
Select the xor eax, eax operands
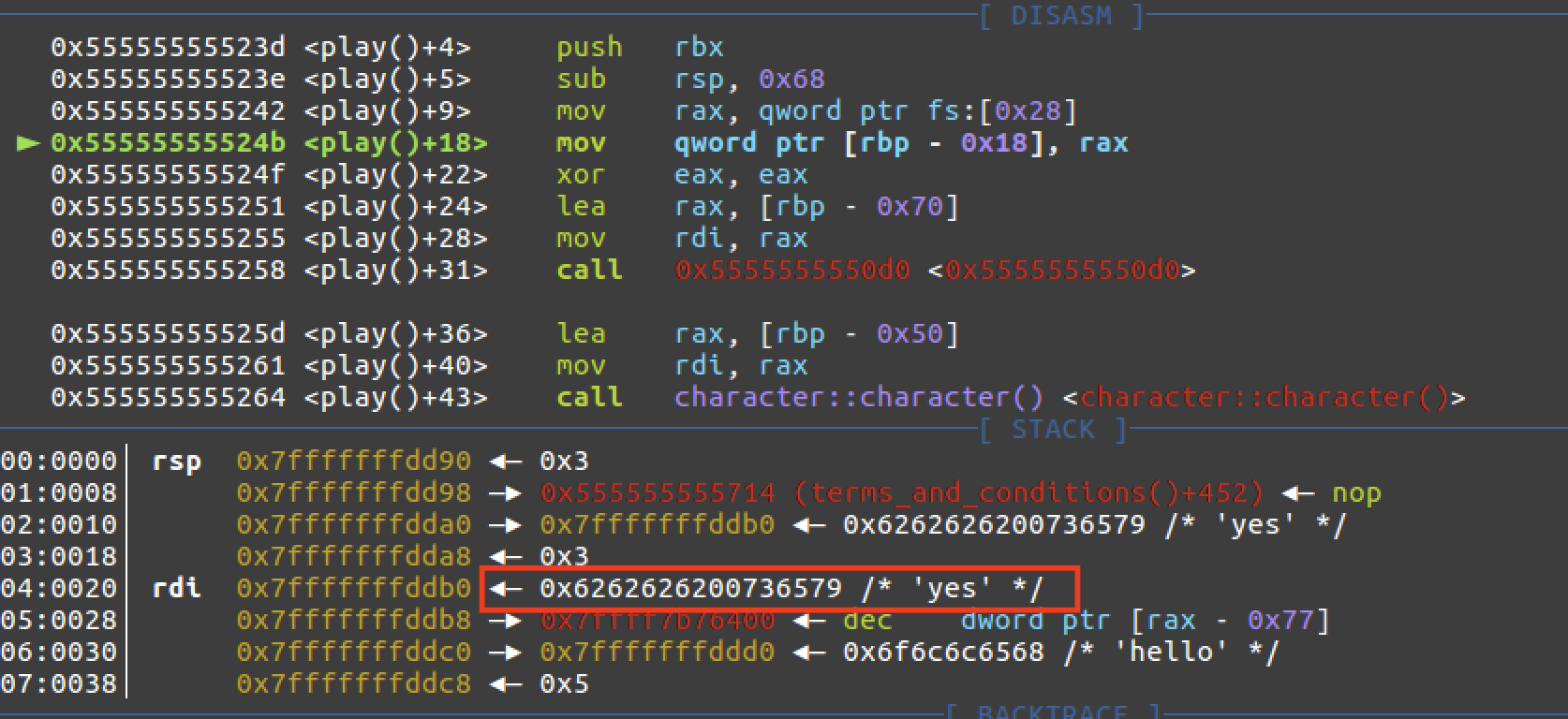[x=741, y=174]
